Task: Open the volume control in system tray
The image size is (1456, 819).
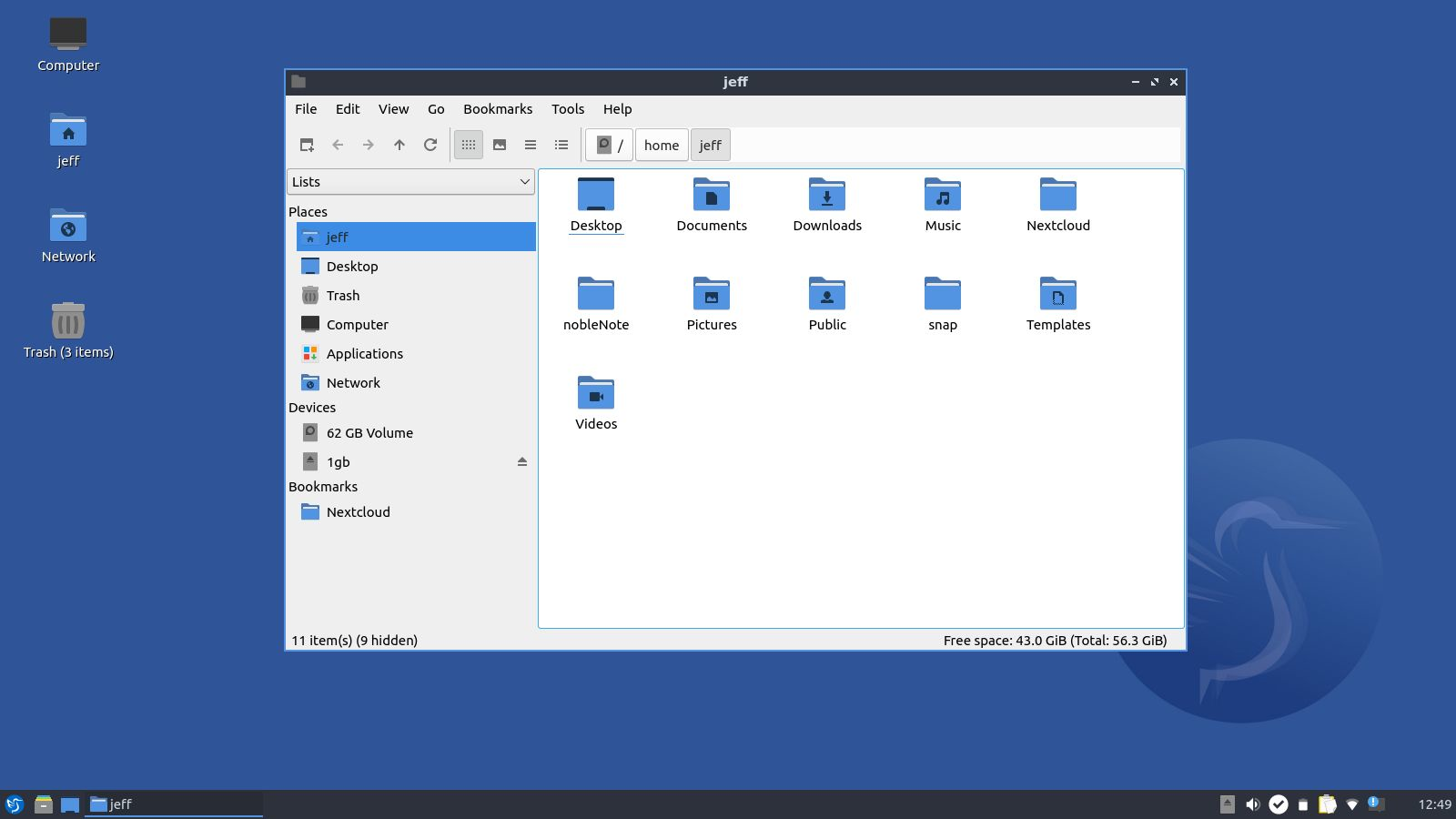Action: (x=1253, y=804)
